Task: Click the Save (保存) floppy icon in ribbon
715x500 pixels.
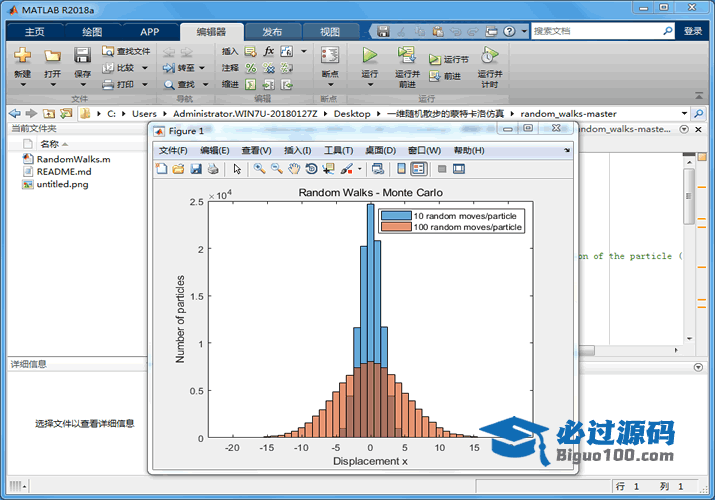Action: coord(83,55)
